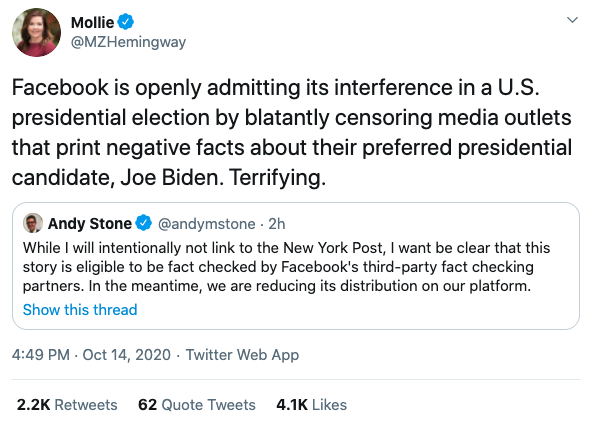Click the Twitter Web App source link
Viewport: 594px width, 425px height.
242,355
